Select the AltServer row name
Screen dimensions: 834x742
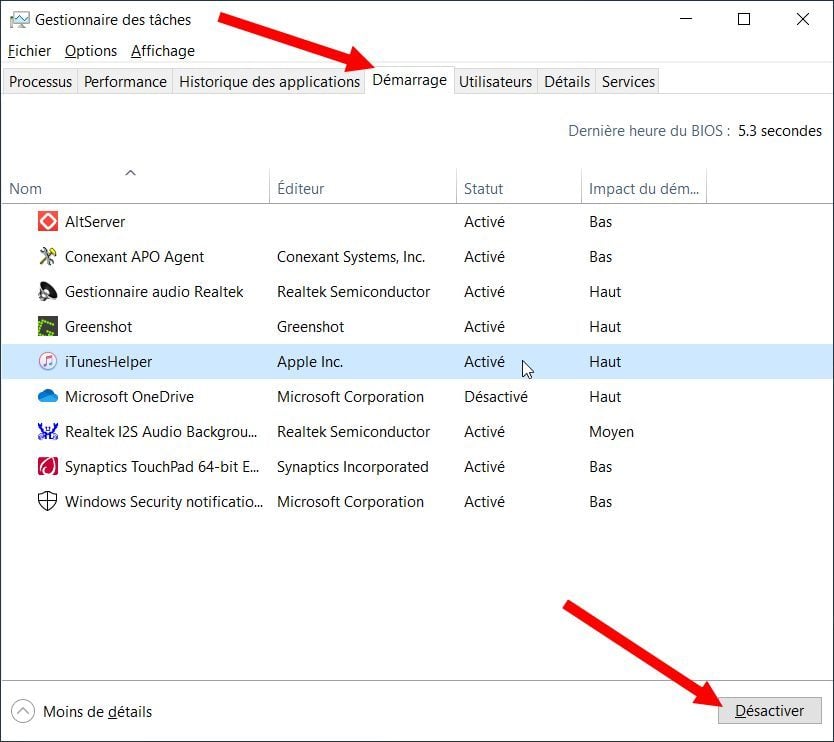(x=95, y=221)
